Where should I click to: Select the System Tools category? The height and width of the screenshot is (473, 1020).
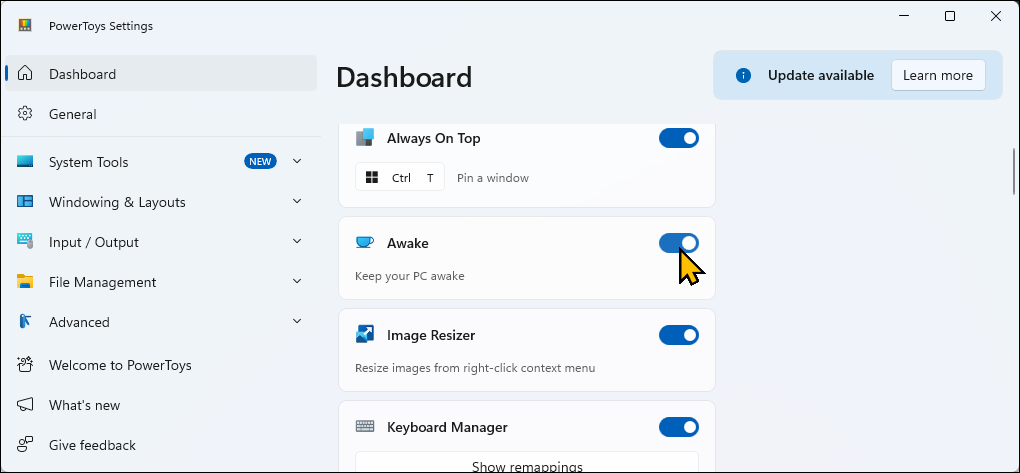click(x=161, y=162)
